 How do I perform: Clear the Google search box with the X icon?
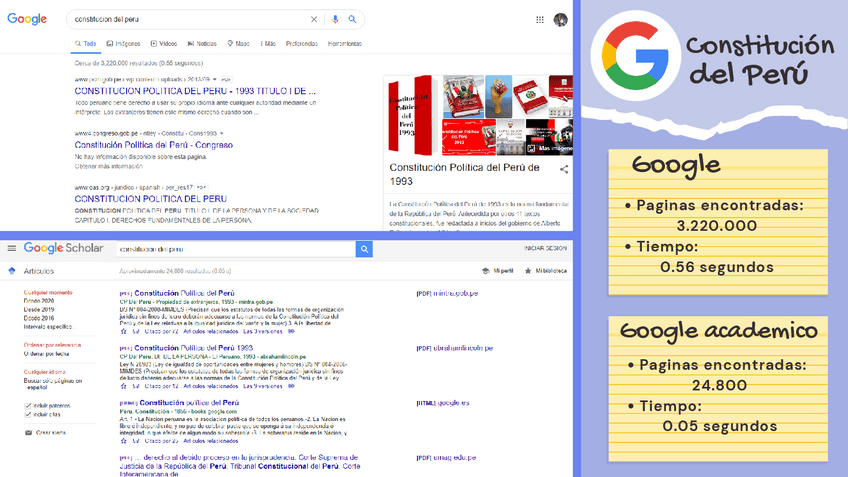pyautogui.click(x=314, y=19)
